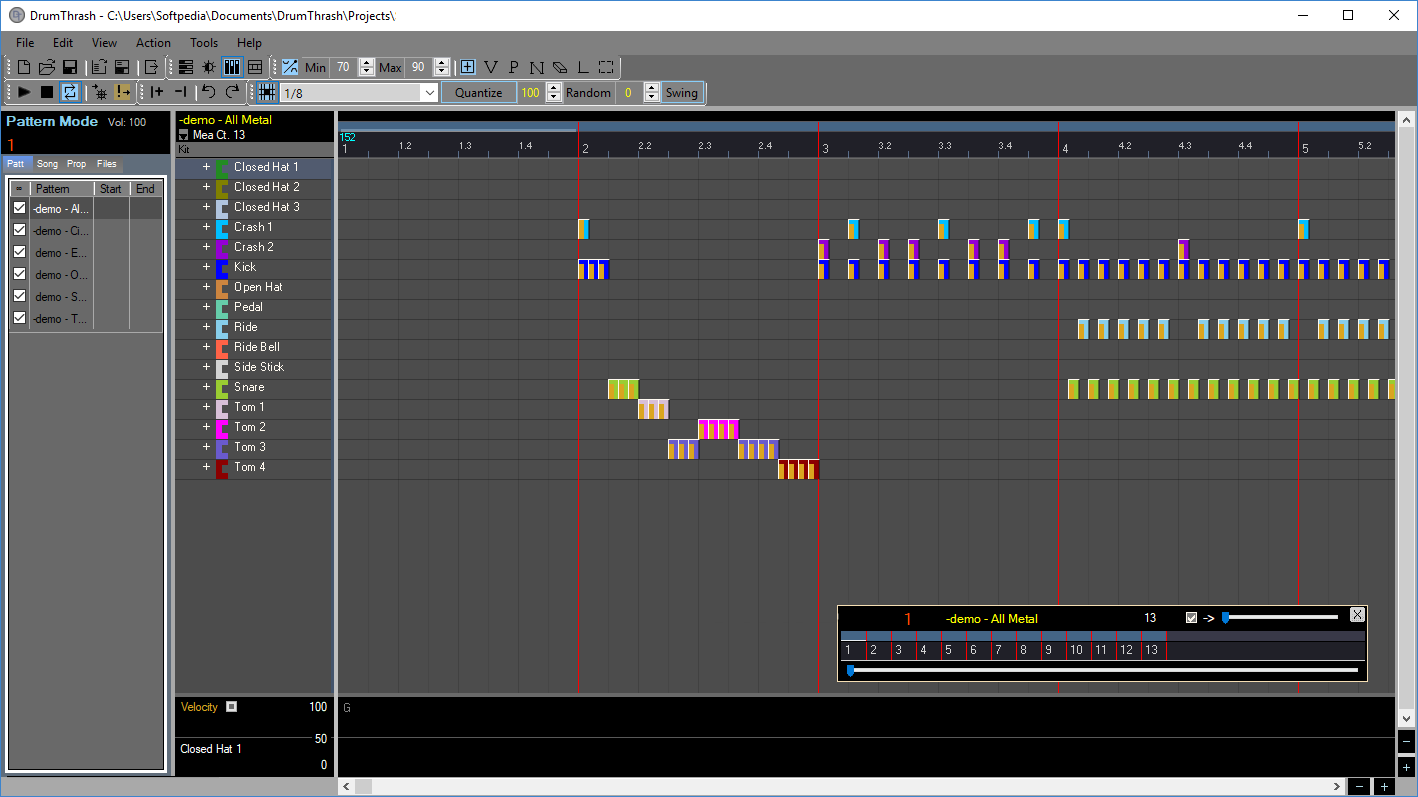Toggle the grid snap icon beside 1/8
Screen dimensions: 1418x797
(x=267, y=92)
